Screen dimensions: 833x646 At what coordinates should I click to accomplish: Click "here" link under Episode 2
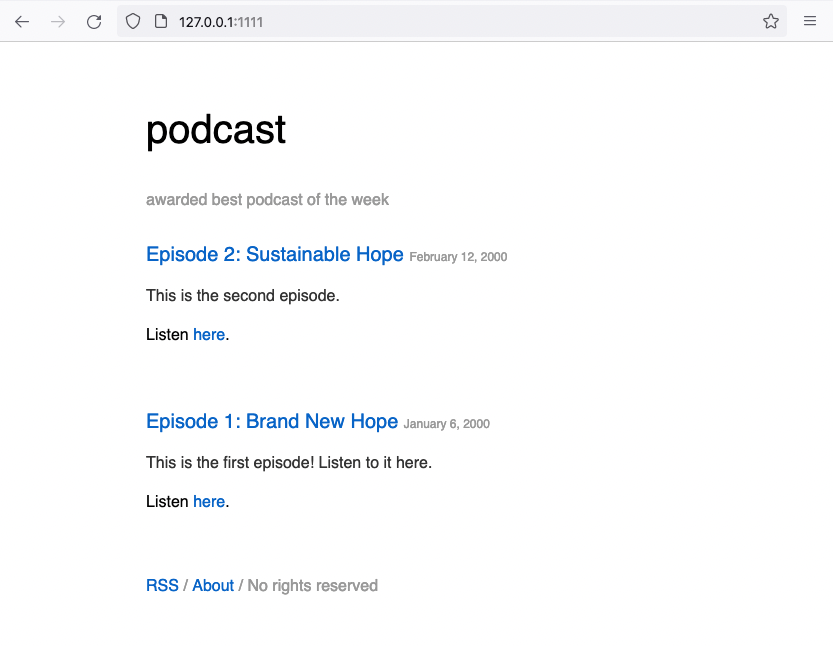coord(209,334)
